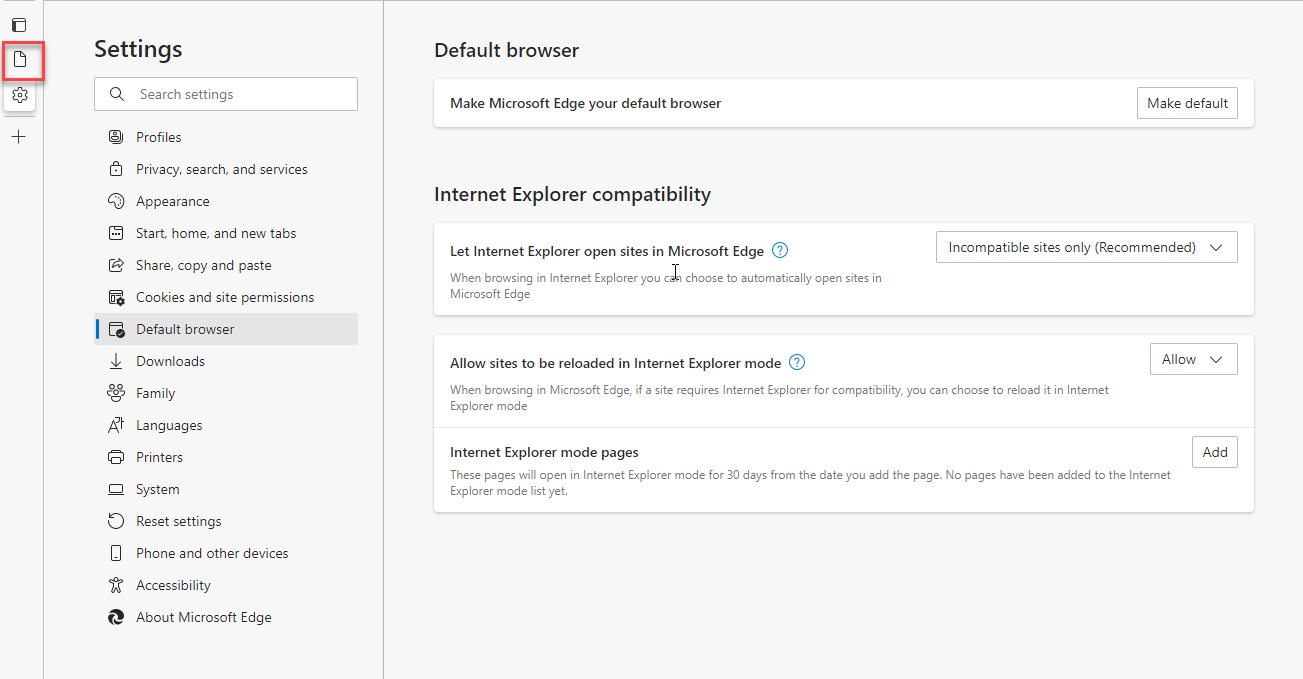1303x679 pixels.
Task: Click the Cookies and site permissions icon
Action: point(116,297)
